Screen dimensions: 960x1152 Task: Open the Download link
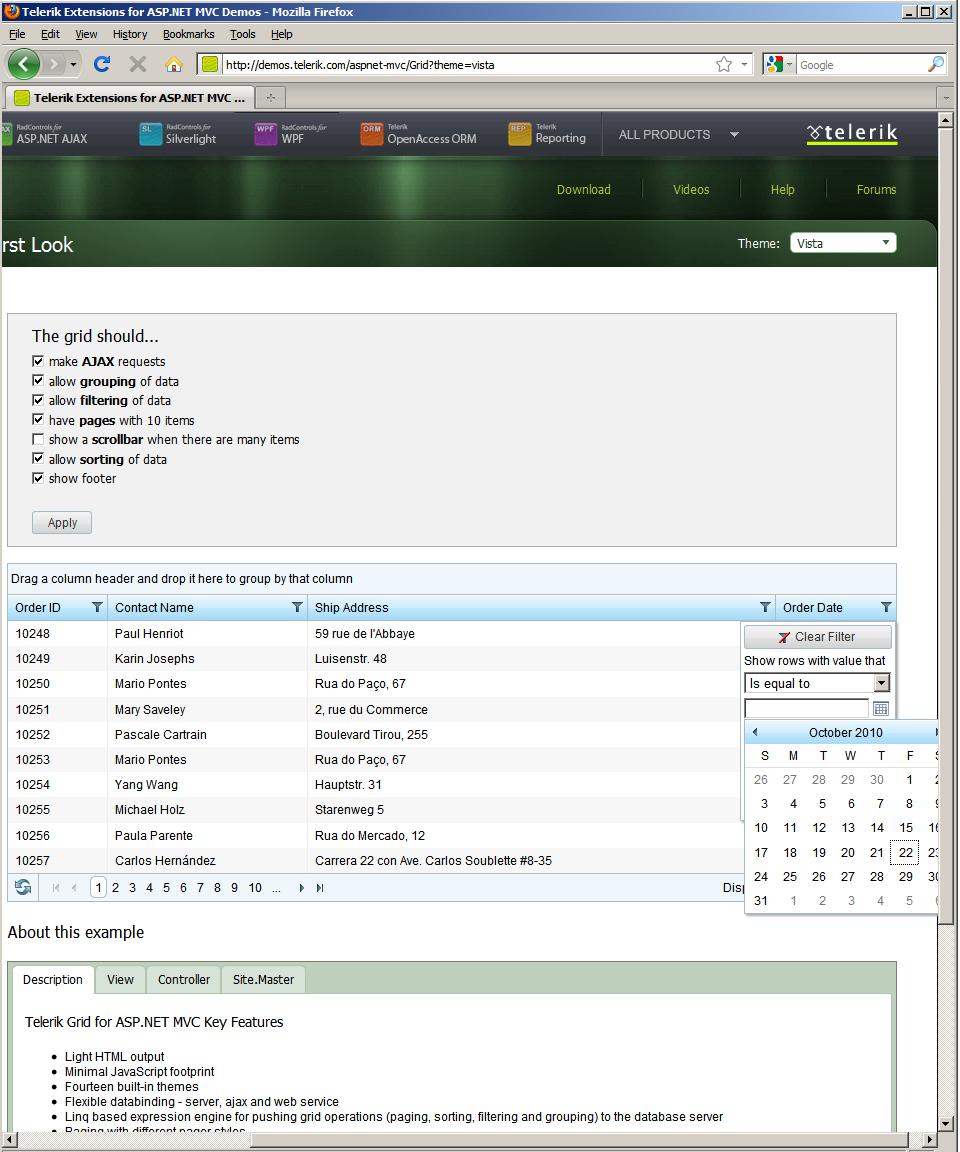click(x=583, y=190)
